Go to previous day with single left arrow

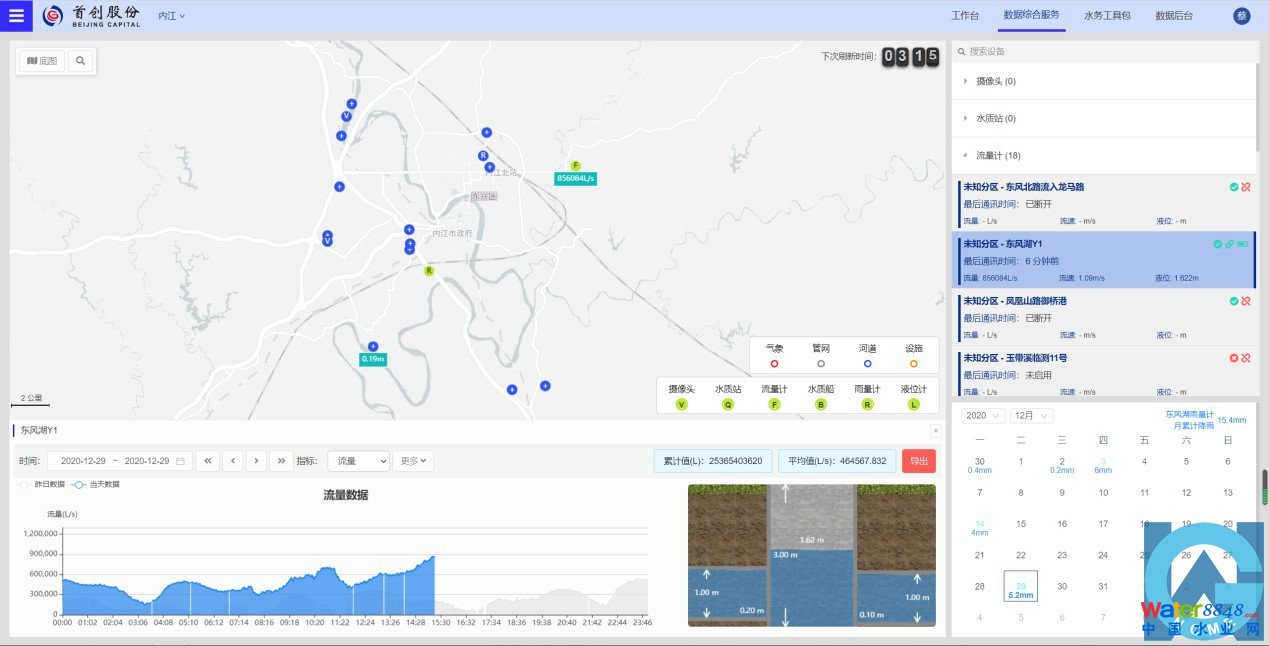pos(232,461)
